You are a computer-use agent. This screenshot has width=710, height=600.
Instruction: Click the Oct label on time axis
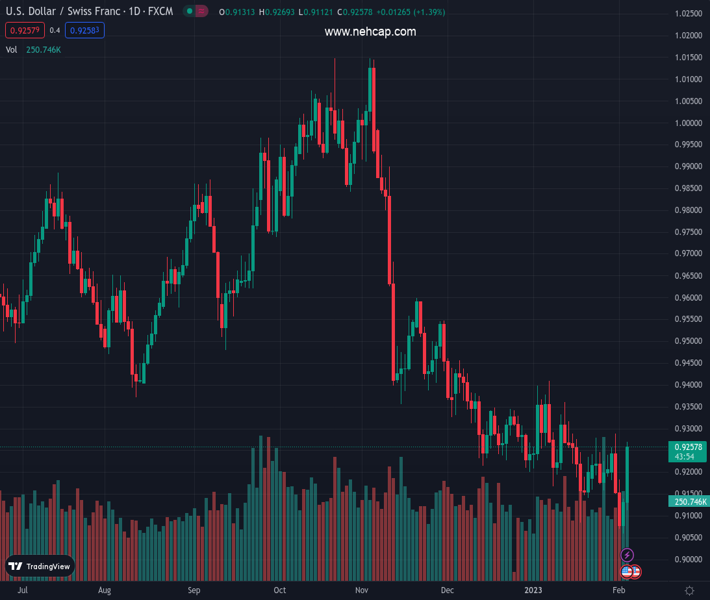[279, 590]
